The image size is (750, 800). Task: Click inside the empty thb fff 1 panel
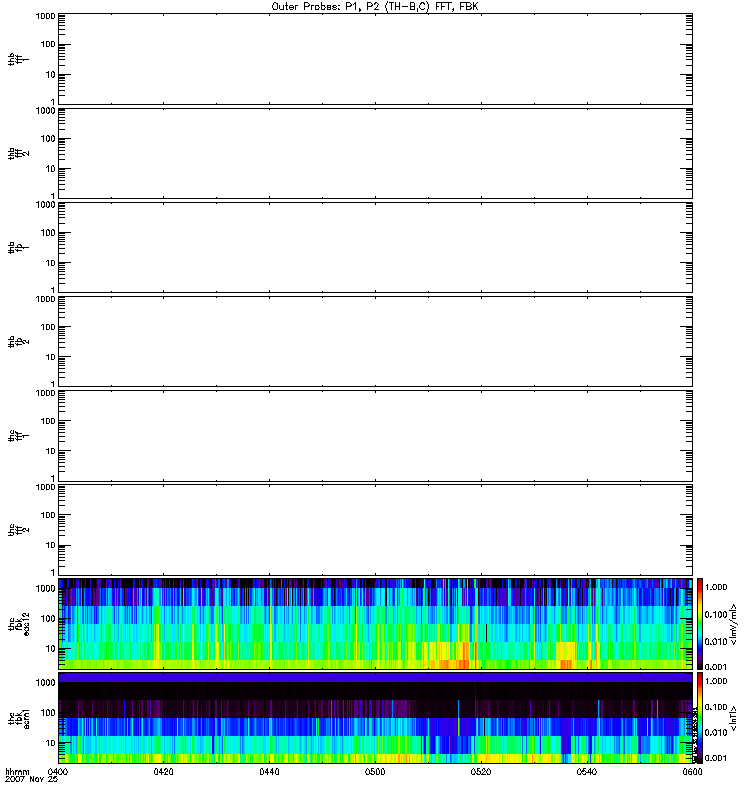point(376,59)
